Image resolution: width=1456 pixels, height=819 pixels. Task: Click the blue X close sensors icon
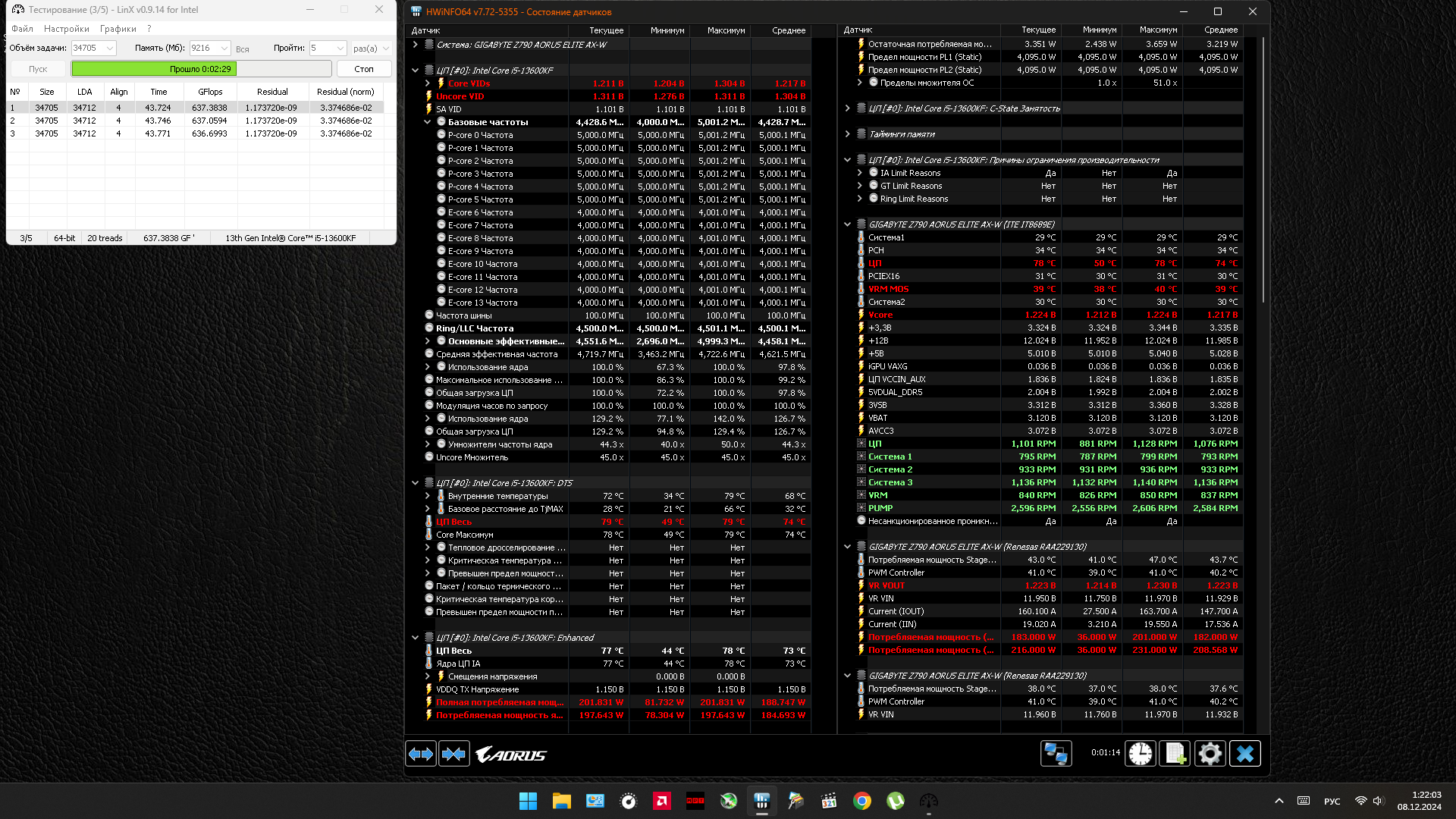click(x=1244, y=753)
